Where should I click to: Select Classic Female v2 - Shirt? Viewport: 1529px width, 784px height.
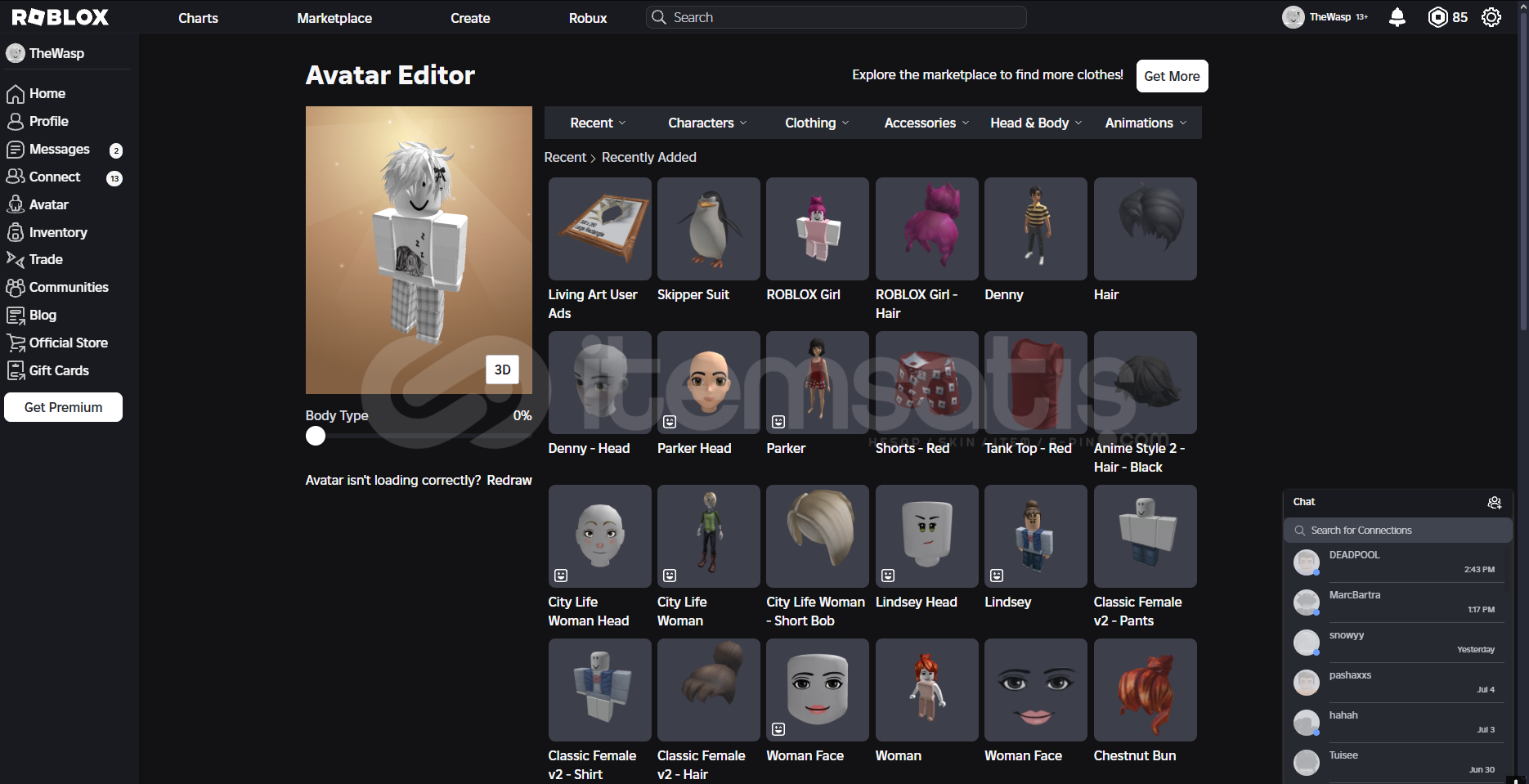(x=599, y=711)
